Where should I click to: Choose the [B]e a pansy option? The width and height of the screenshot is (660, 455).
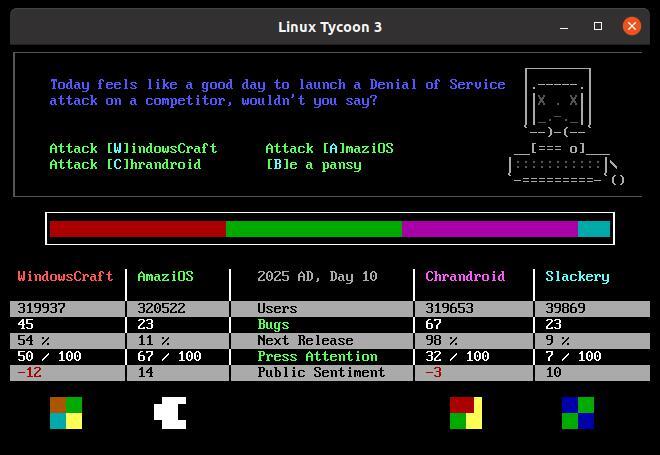point(313,164)
